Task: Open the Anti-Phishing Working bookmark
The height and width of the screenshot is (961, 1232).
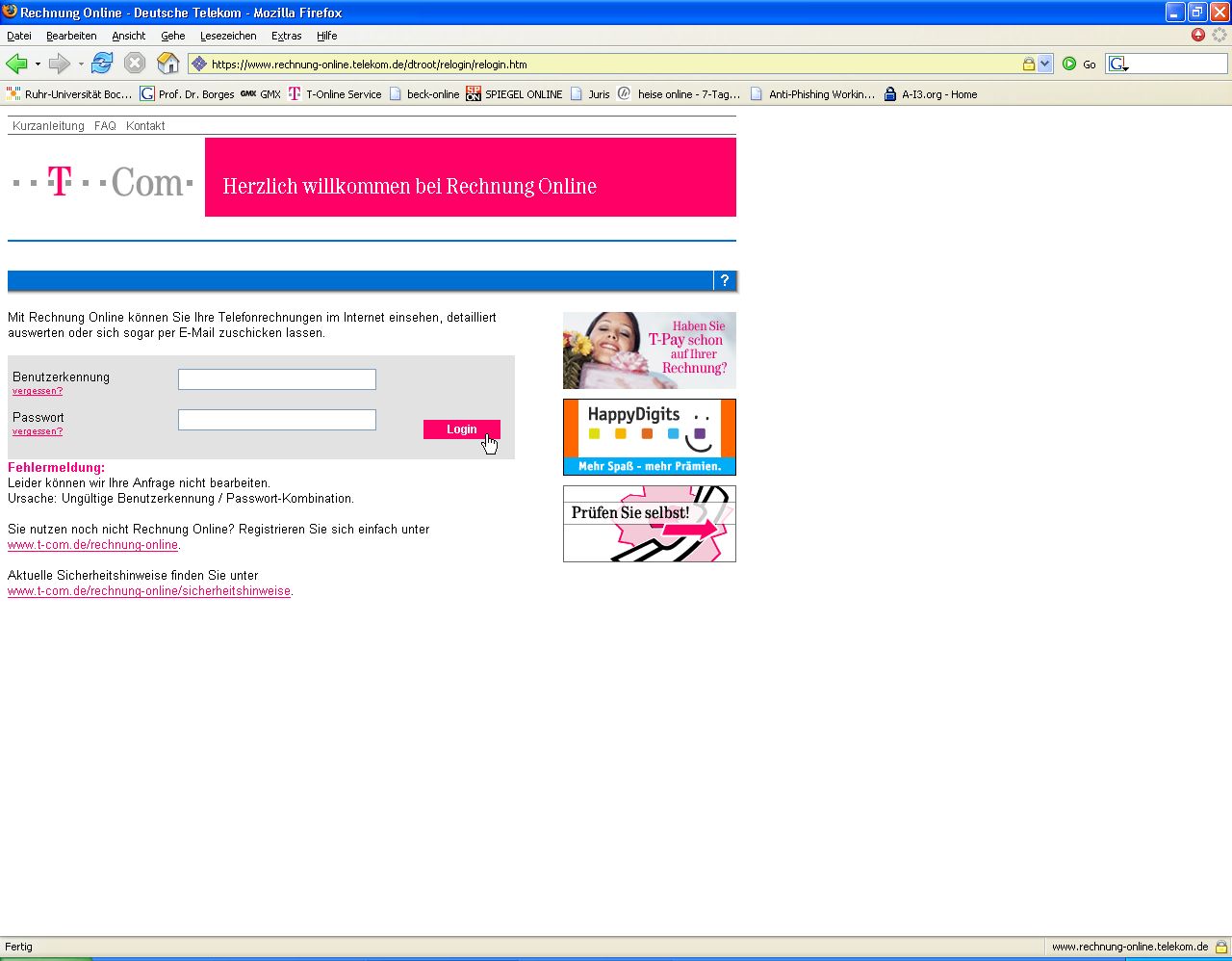Action: tap(813, 94)
